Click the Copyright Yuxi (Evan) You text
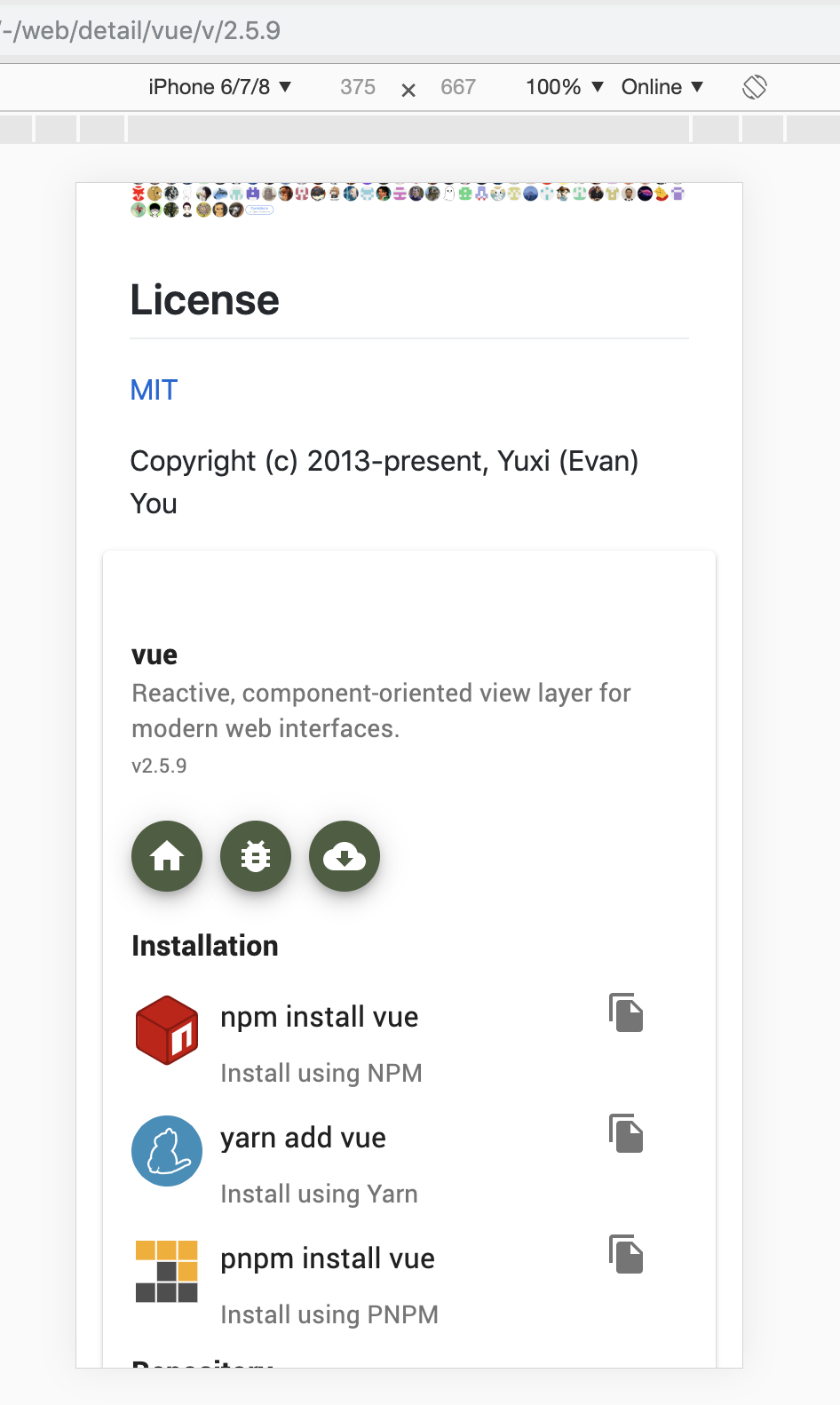Screen dimensions: 840x1405 tap(384, 482)
